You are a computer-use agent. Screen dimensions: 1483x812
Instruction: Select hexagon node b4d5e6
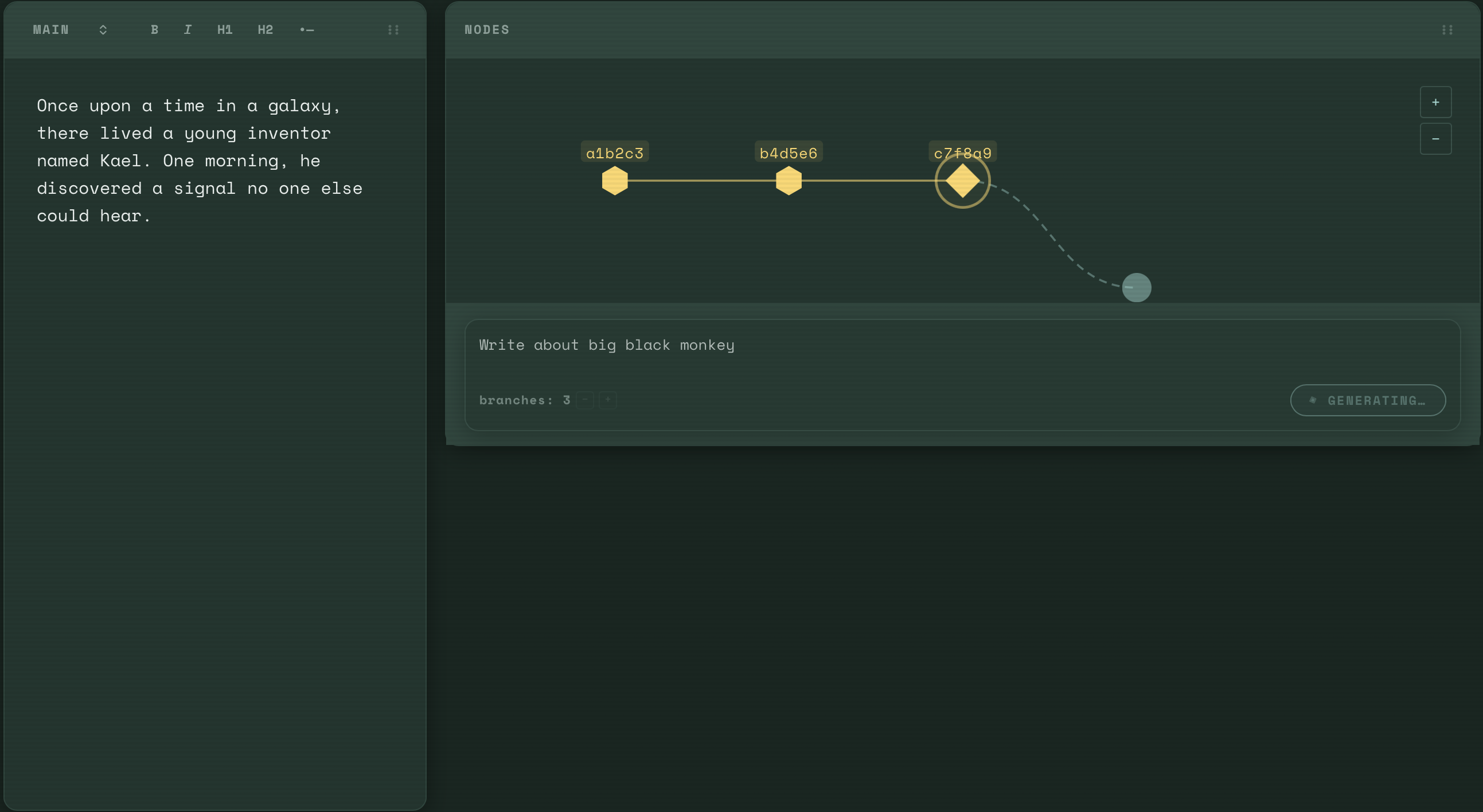point(788,181)
